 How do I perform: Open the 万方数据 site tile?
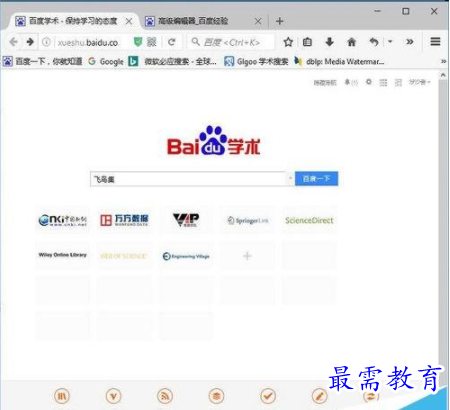click(124, 220)
